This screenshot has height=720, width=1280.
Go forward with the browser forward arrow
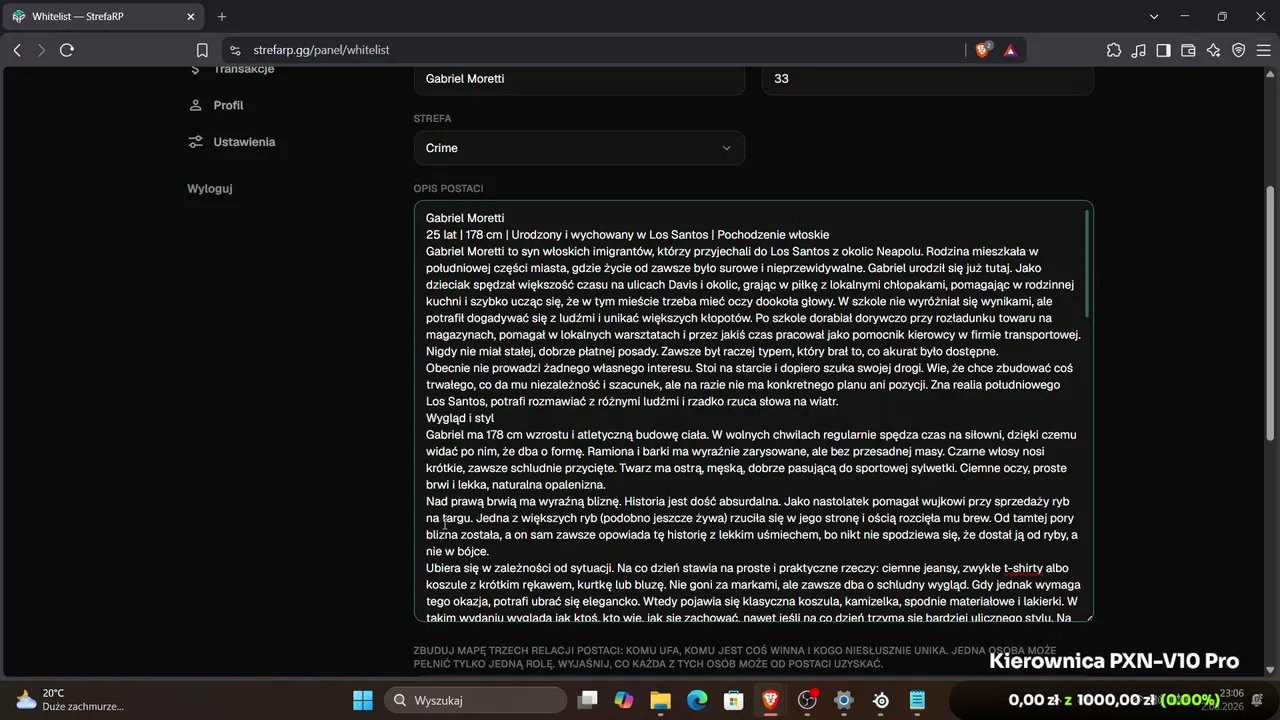41,50
